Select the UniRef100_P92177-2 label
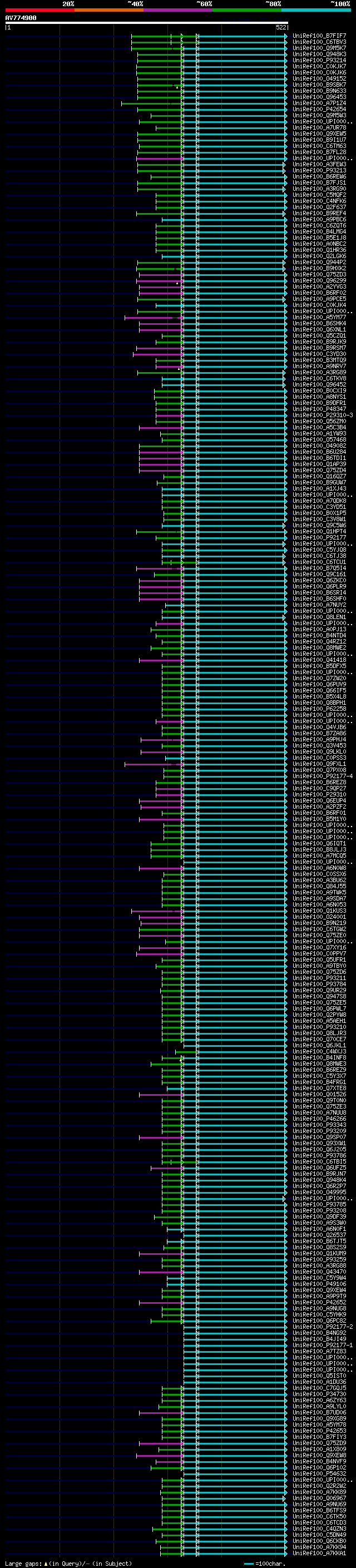The image size is (356, 1568). click(323, 1327)
